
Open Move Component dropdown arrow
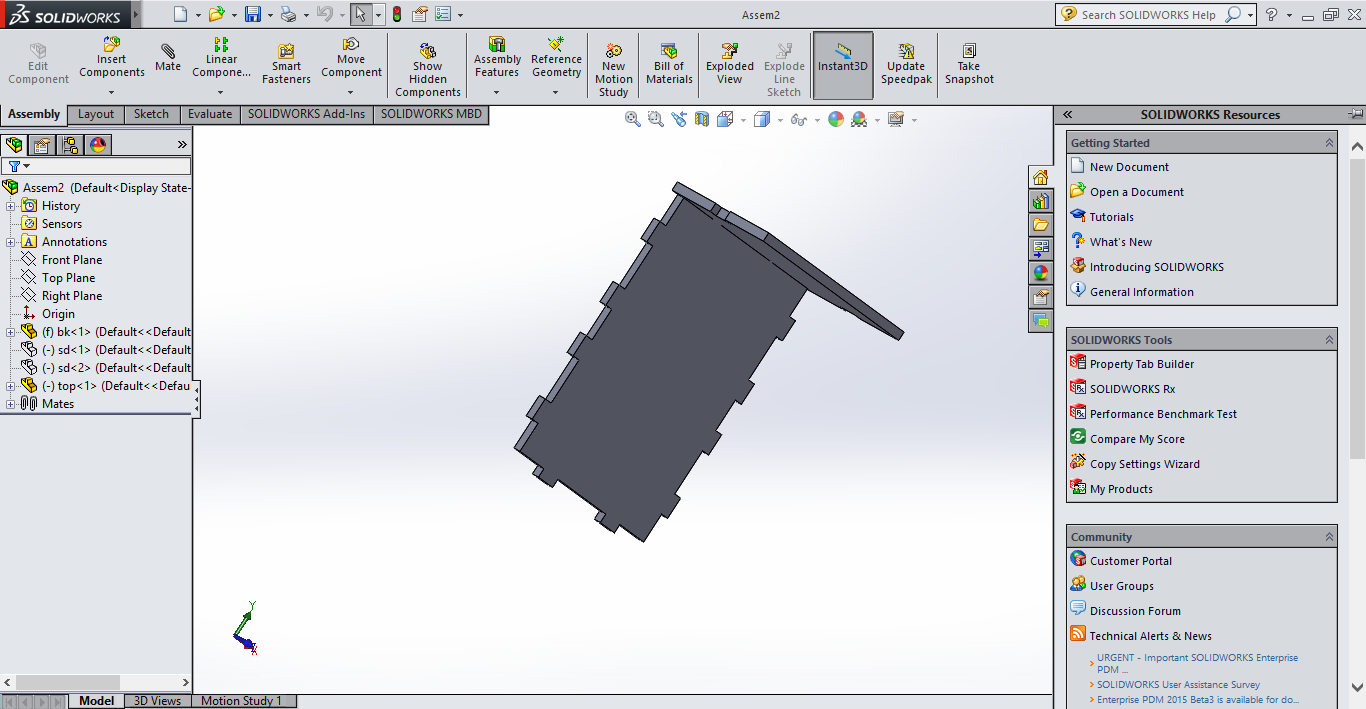(351, 92)
